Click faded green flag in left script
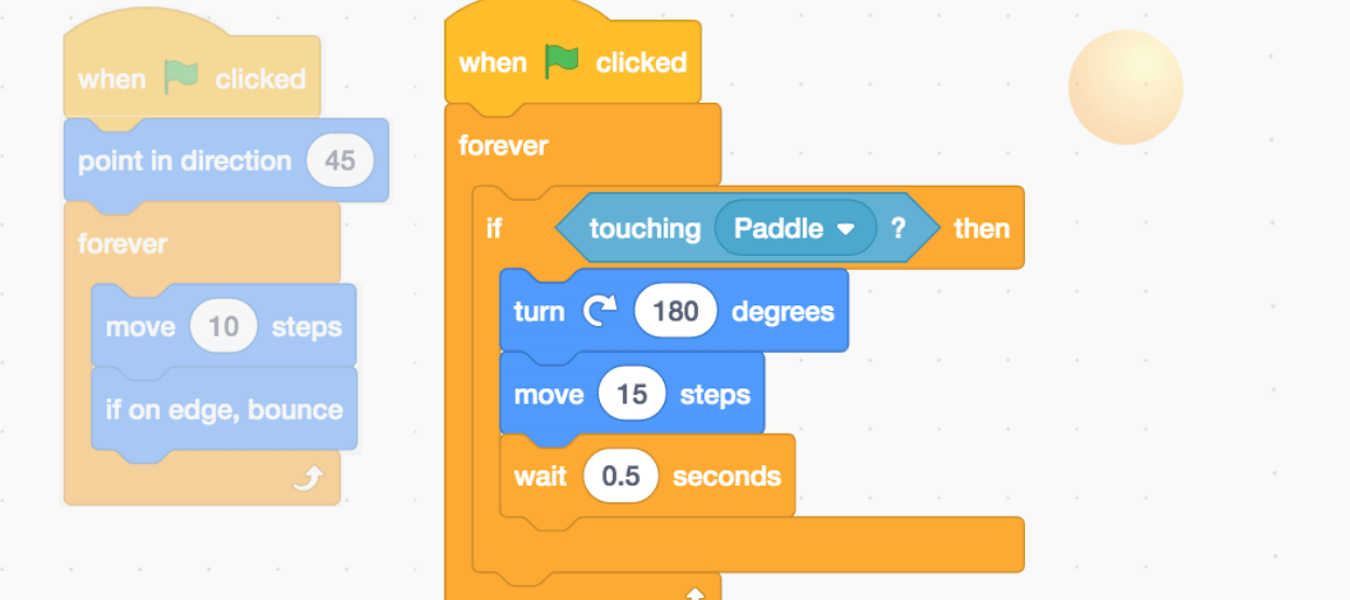1350x600 pixels. pyautogui.click(x=181, y=78)
